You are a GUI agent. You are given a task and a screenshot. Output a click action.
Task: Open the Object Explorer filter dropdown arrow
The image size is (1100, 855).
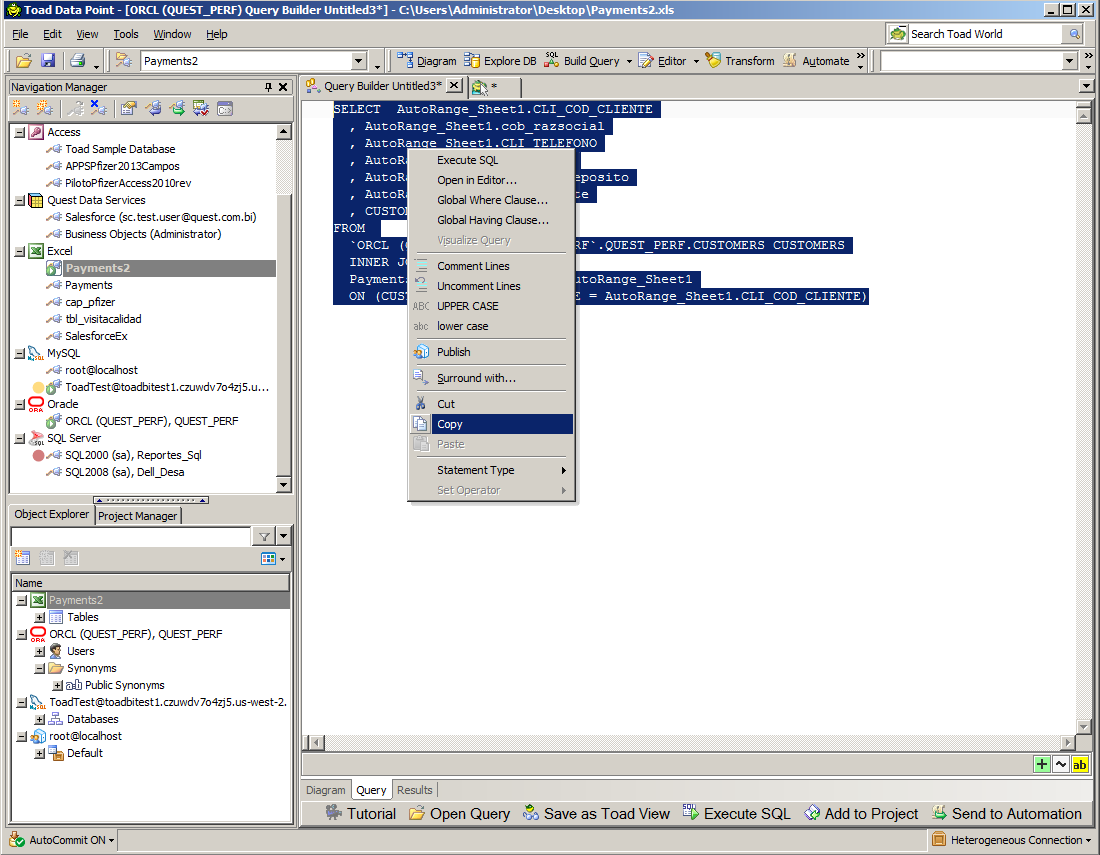coord(283,537)
